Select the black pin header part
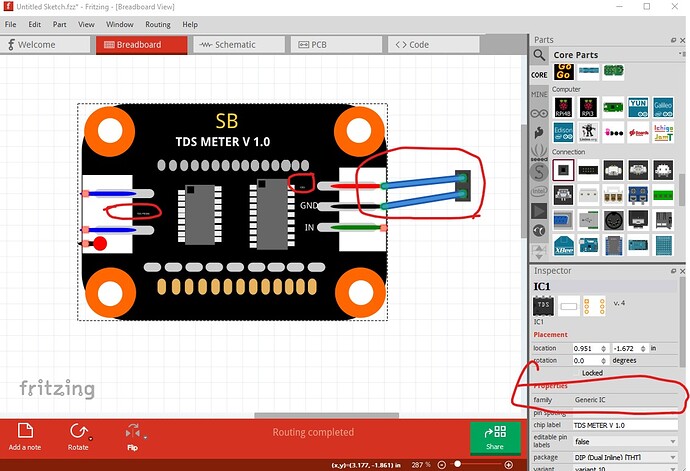 pos(588,170)
